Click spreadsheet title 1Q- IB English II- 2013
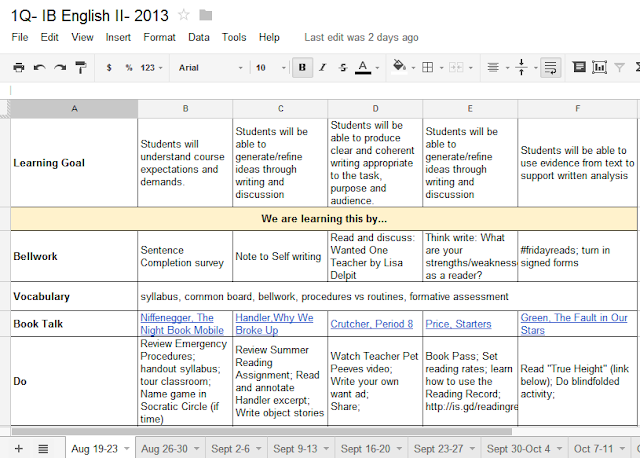 89,16
